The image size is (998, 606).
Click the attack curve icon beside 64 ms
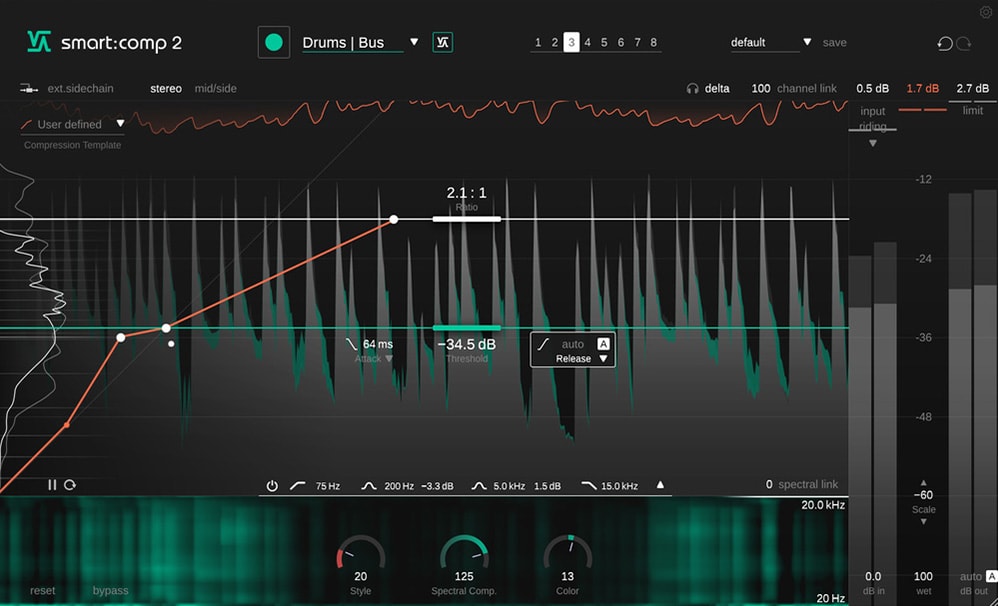[x=351, y=344]
